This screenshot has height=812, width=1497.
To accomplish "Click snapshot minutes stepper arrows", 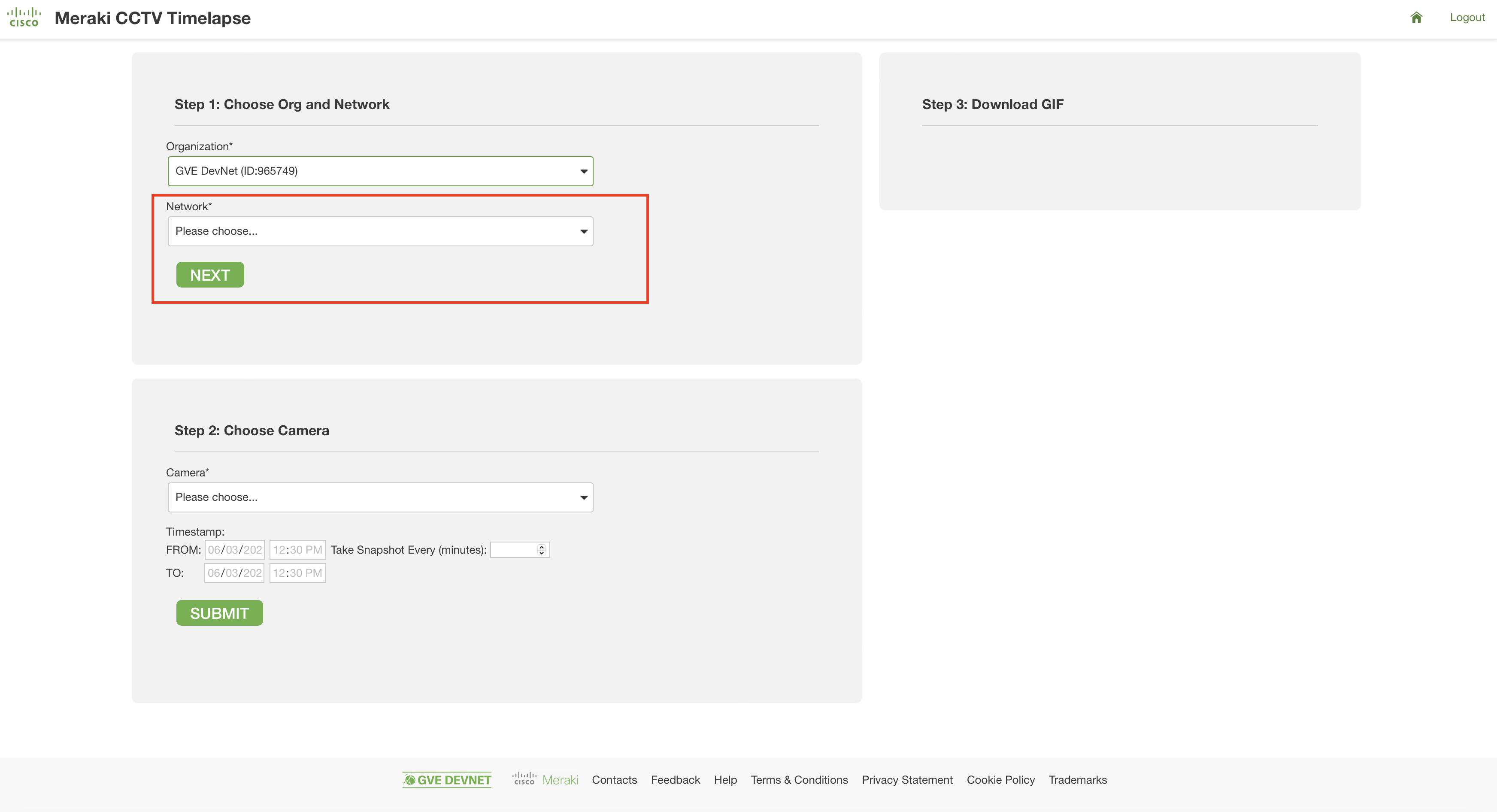I will pos(541,550).
